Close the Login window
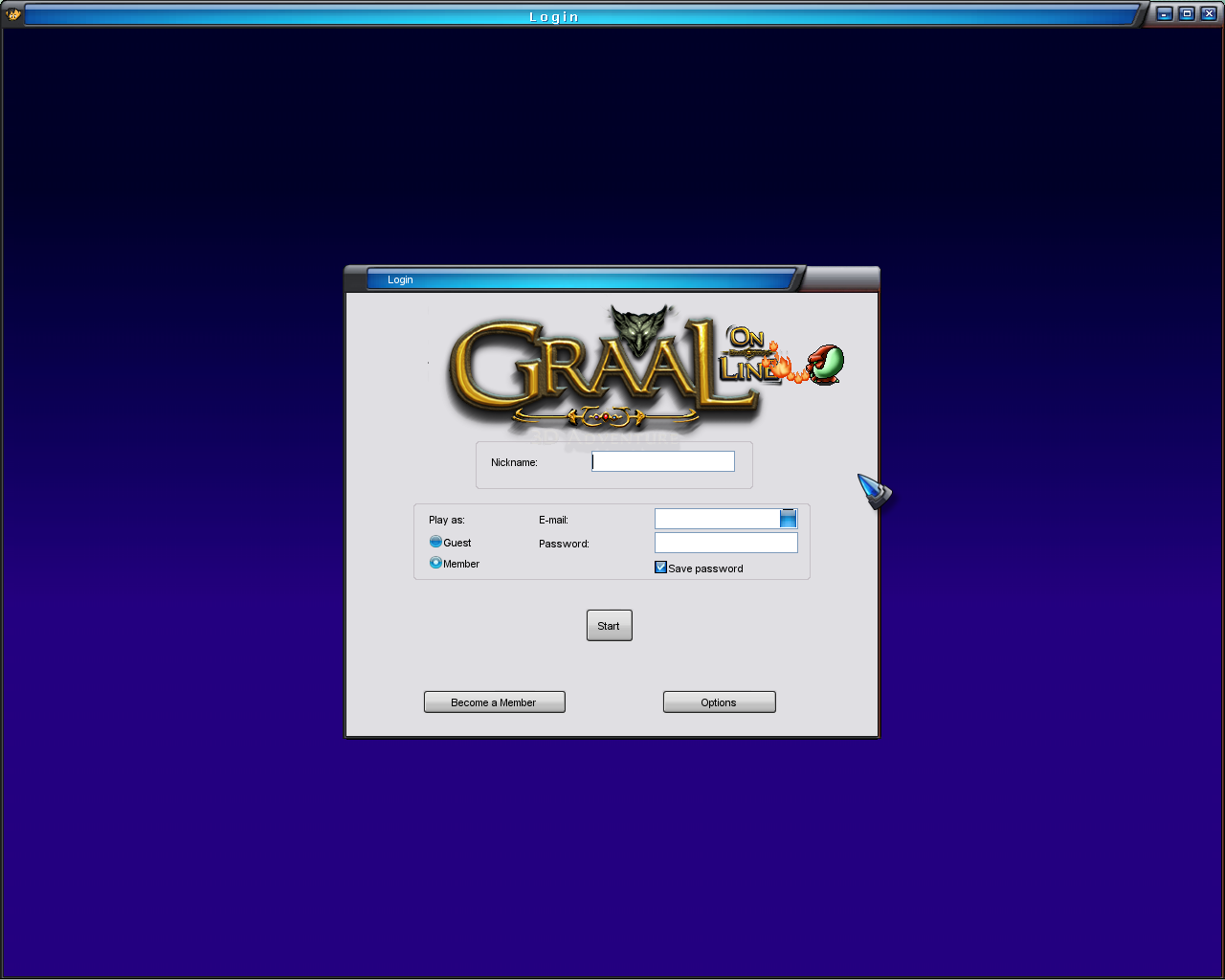Viewport: 1225px width, 980px height. (x=1208, y=14)
